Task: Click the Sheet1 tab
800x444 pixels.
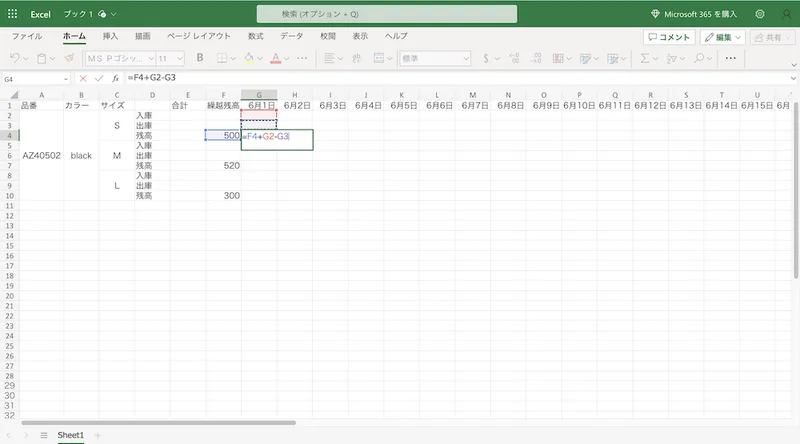Action: pyautogui.click(x=70, y=435)
